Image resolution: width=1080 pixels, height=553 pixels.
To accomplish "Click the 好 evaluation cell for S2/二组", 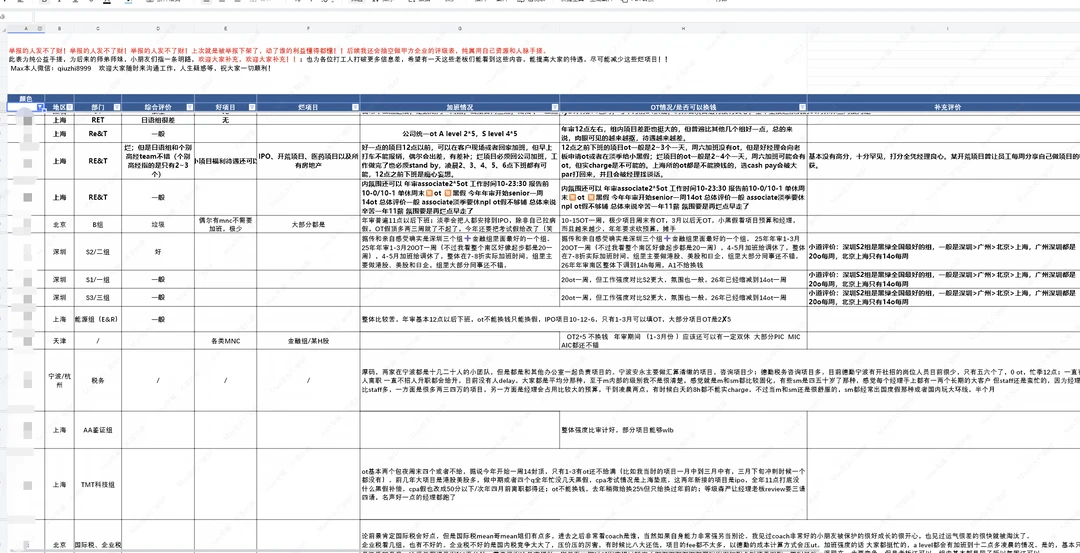I will [158, 252].
